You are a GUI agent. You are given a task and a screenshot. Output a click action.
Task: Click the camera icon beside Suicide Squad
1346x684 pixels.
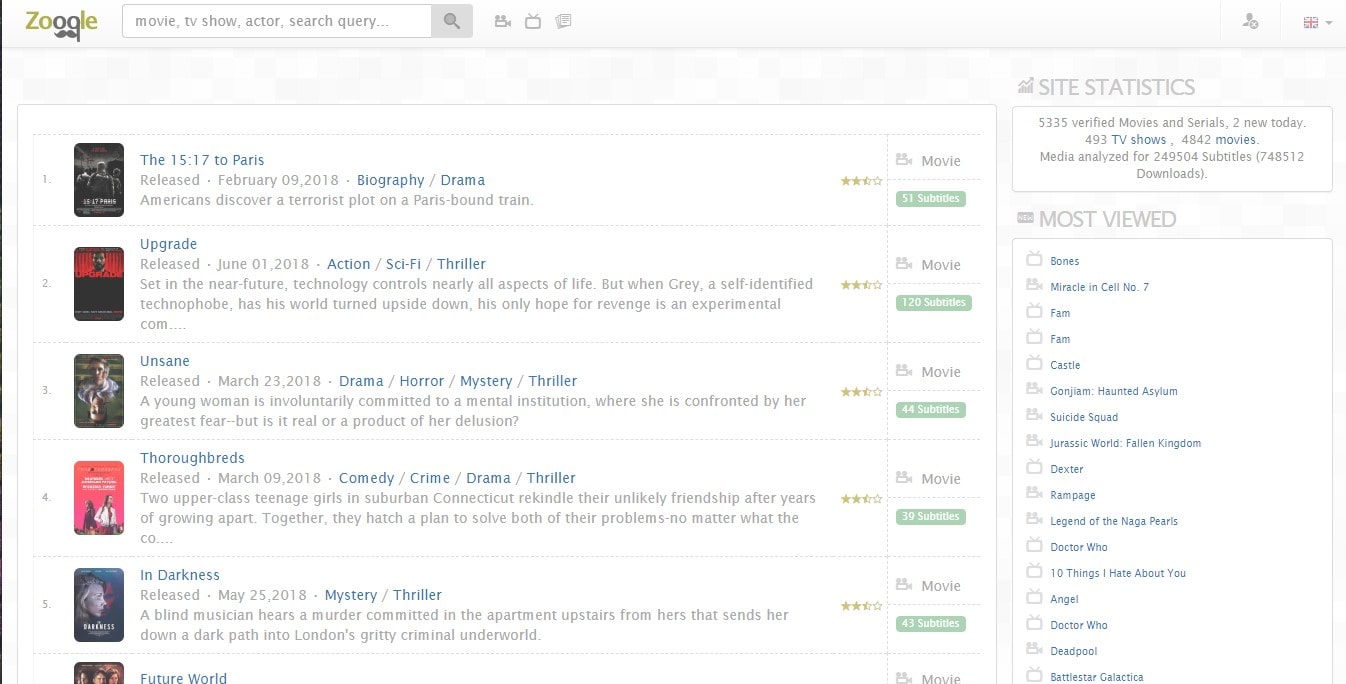(x=1034, y=416)
